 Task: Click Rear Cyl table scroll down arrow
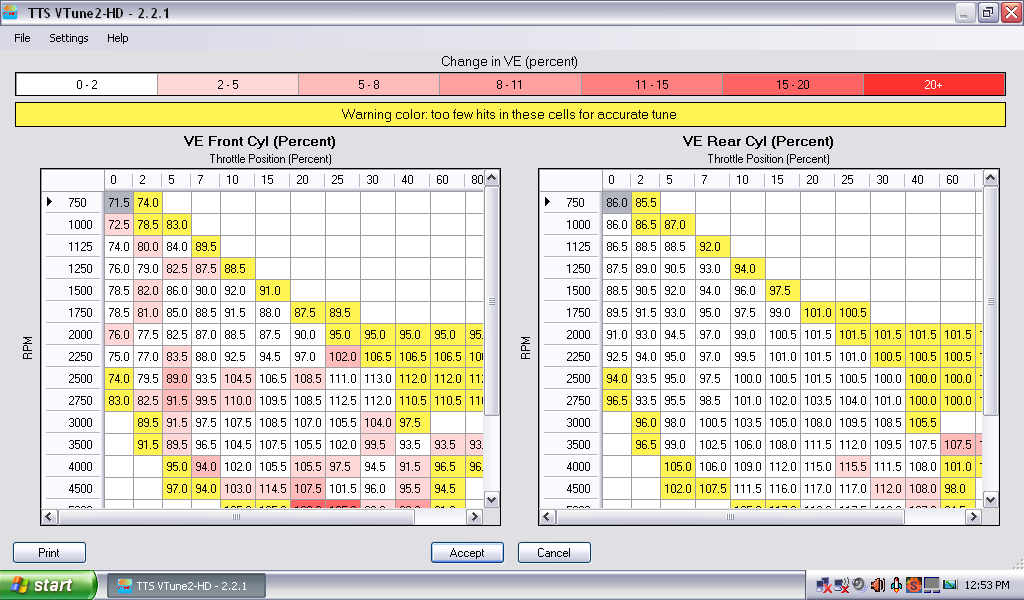991,499
